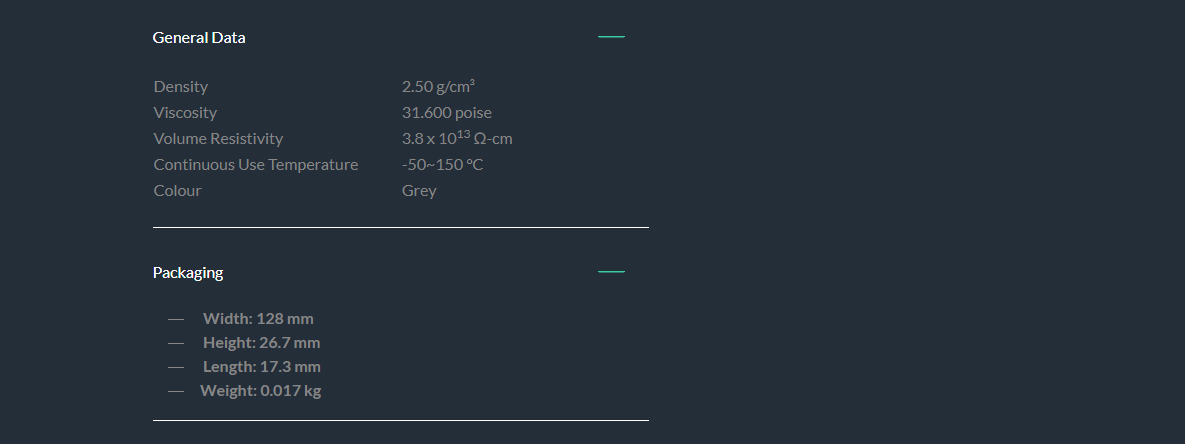Click the dash bullet before Width
The image size is (1185, 444).
(x=176, y=319)
